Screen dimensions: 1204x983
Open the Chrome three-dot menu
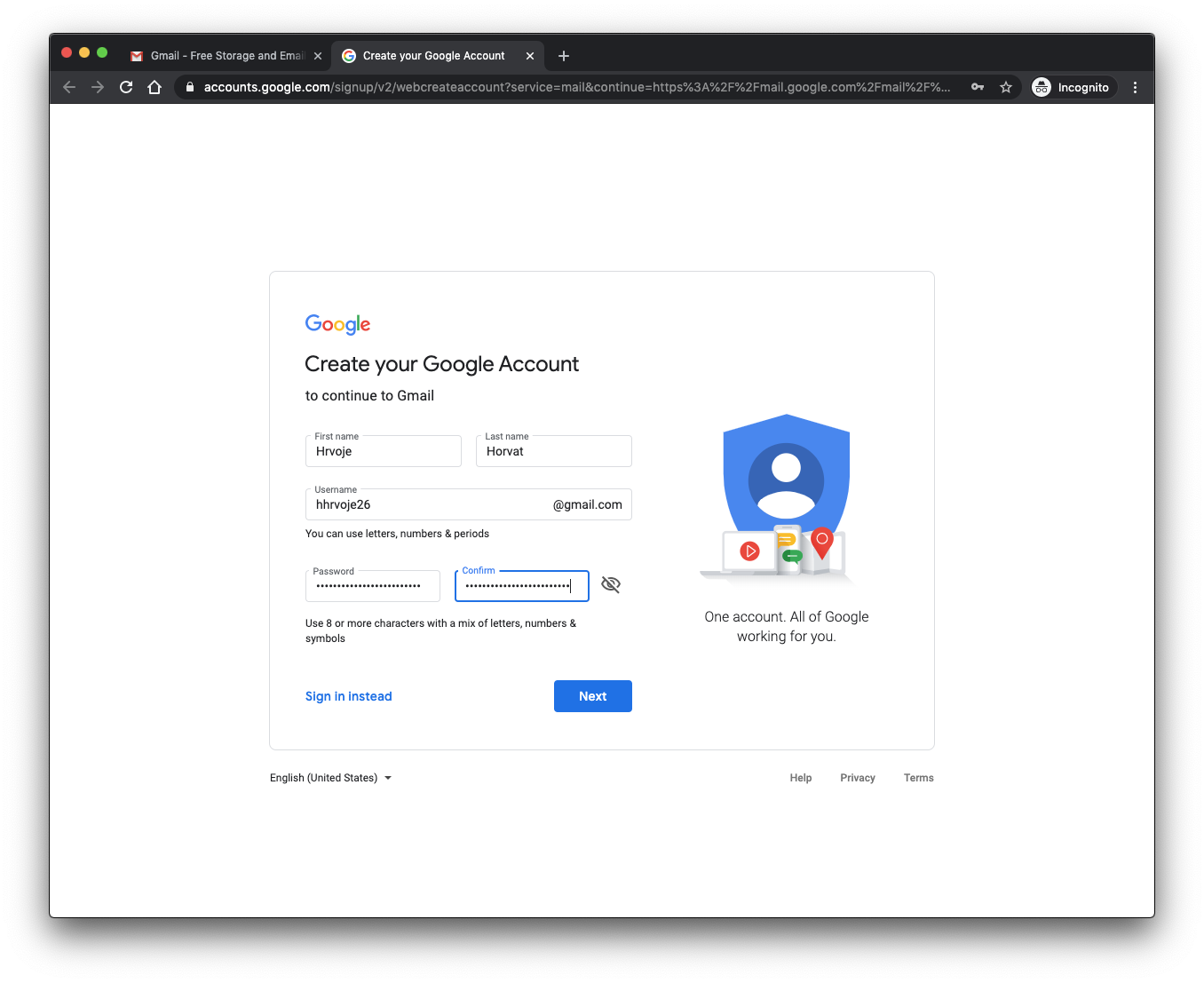point(1135,87)
